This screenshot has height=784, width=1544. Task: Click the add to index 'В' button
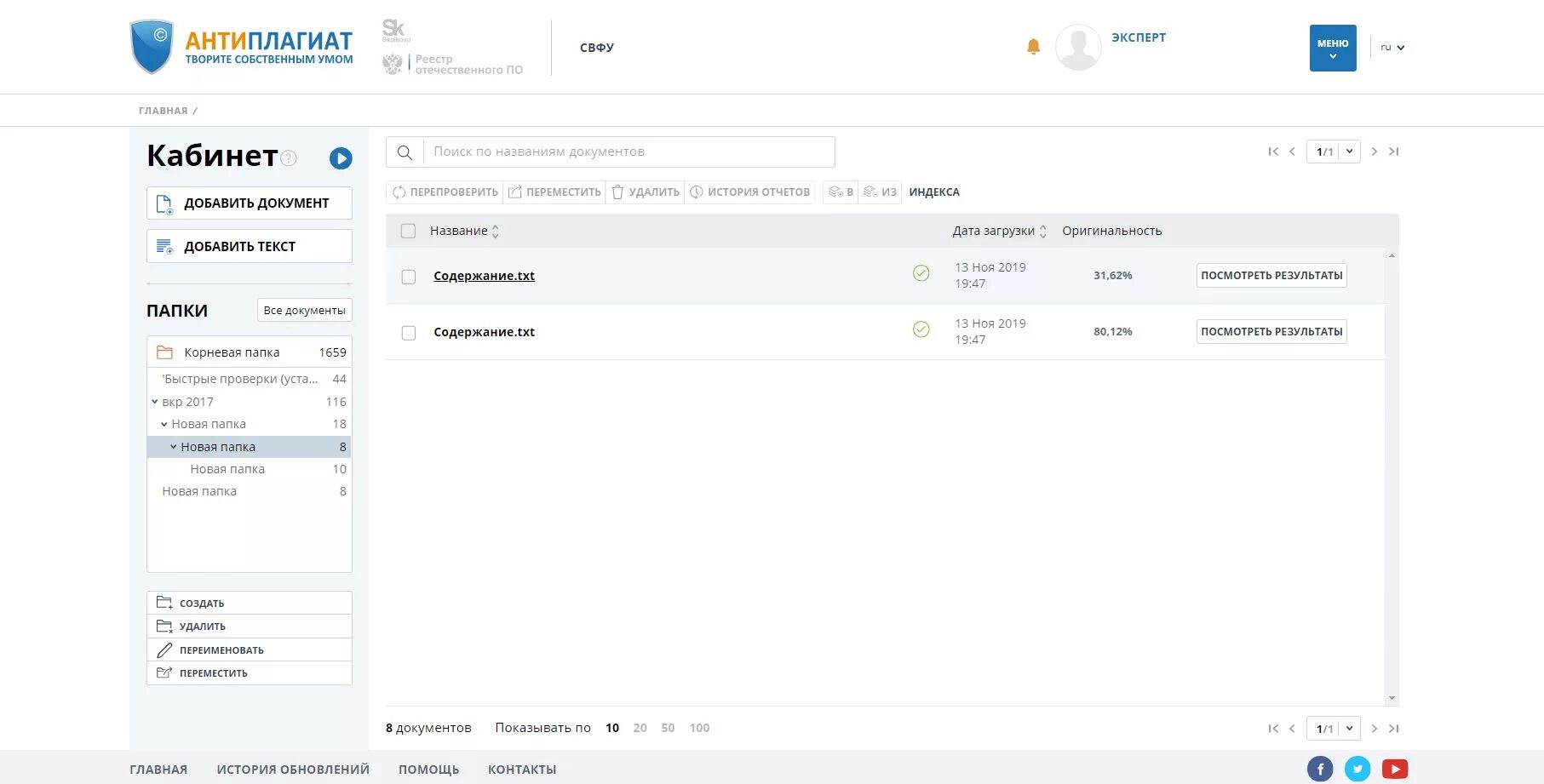click(x=841, y=192)
